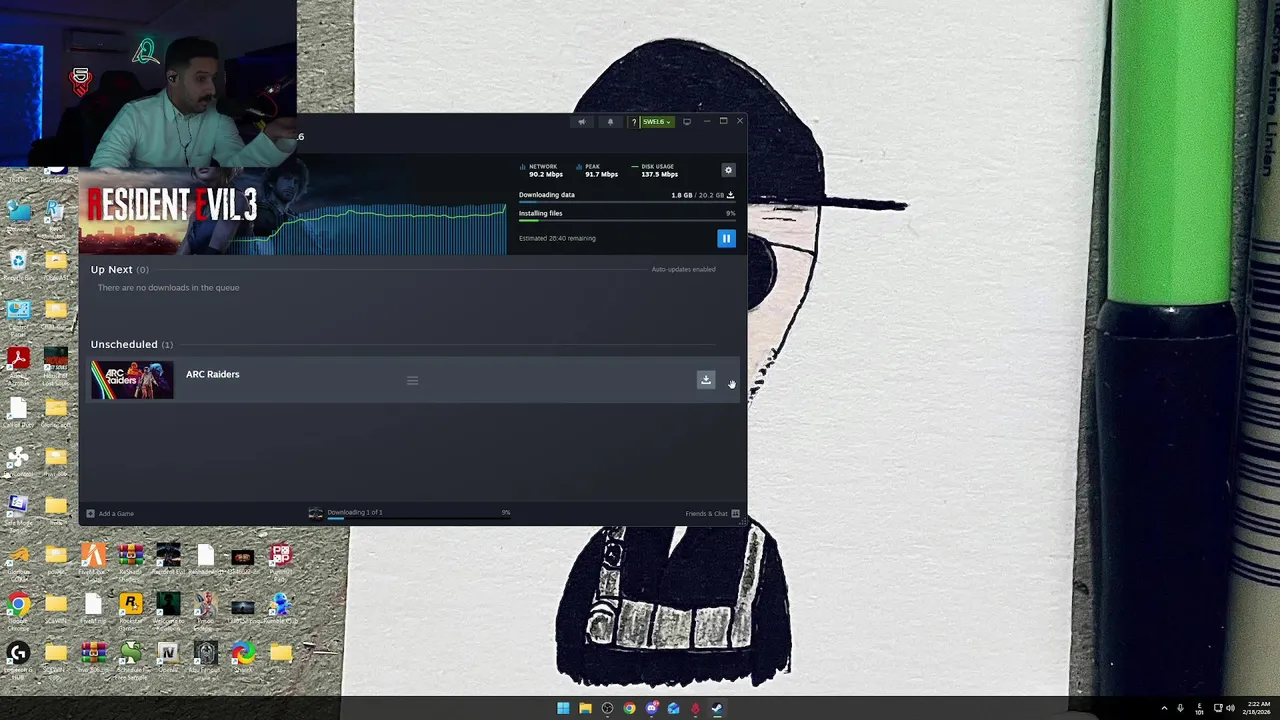Open Steam announcements megaphone icon
The width and height of the screenshot is (1280, 720).
coord(581,122)
